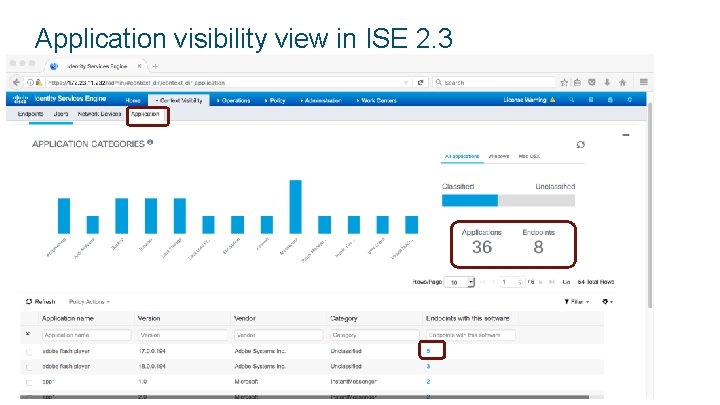Go to the Home menu item
The width and height of the screenshot is (720, 405).
coord(133,100)
